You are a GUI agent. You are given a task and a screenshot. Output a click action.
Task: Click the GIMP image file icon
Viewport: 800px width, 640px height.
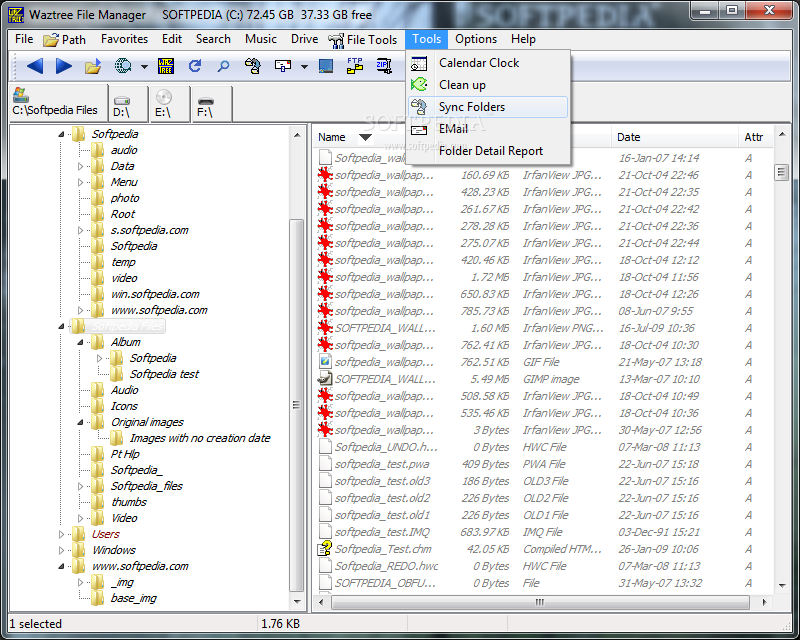(324, 379)
